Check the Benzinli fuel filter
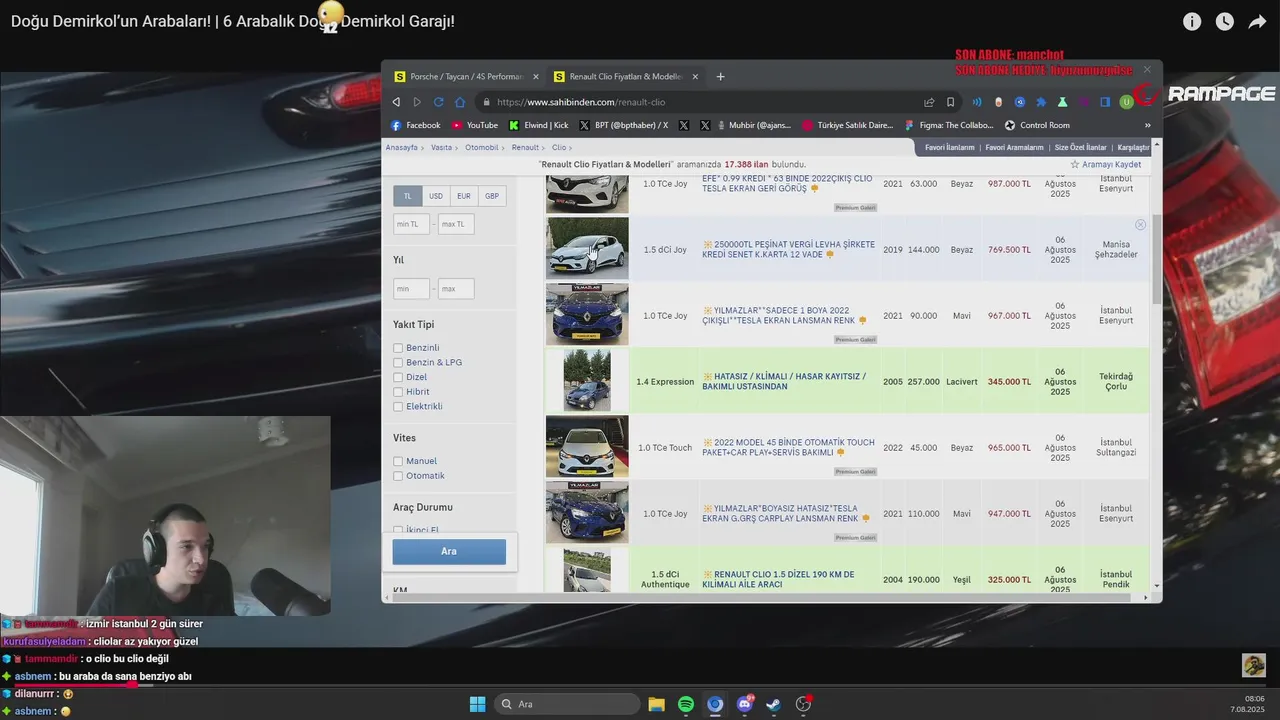 coord(398,348)
